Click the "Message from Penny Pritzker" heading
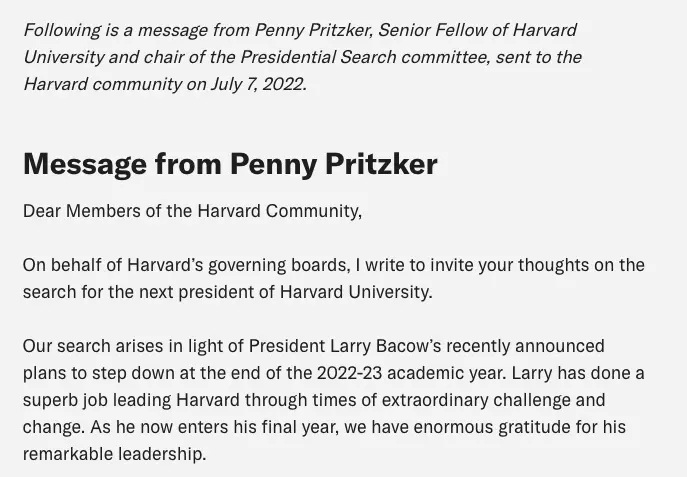The width and height of the screenshot is (687, 477). click(230, 164)
